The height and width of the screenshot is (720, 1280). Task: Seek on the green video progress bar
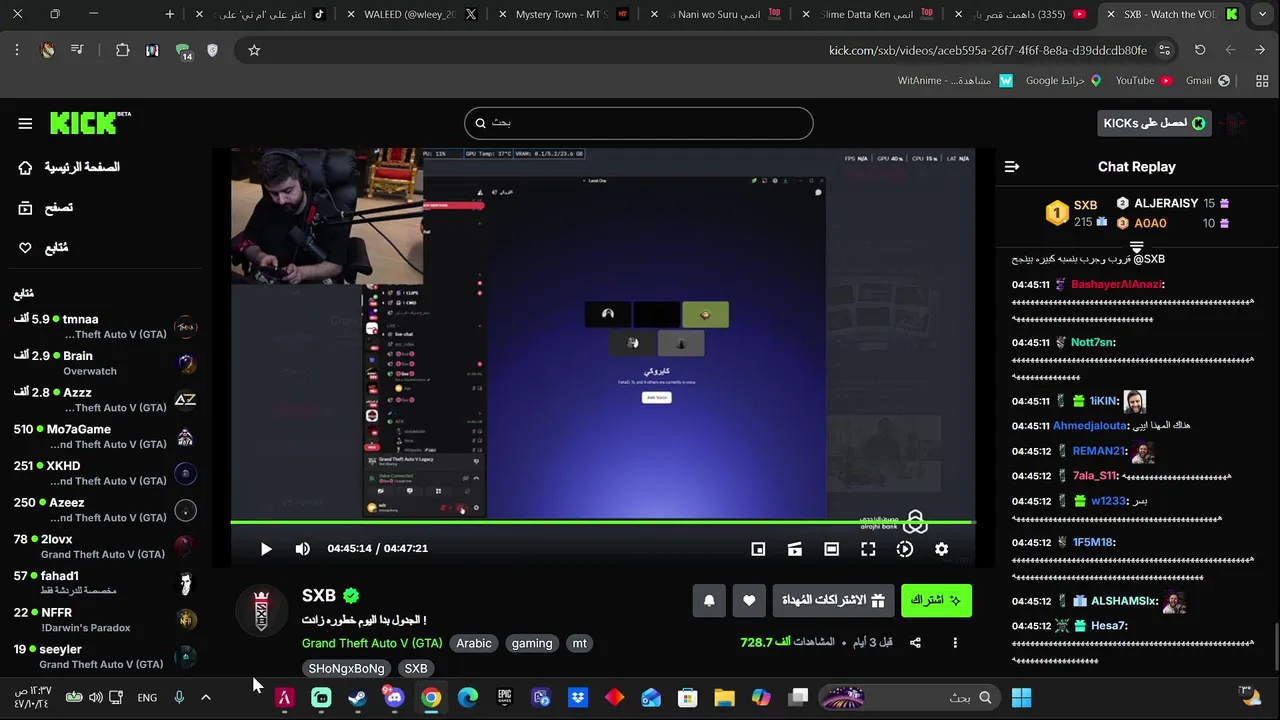coord(603,522)
